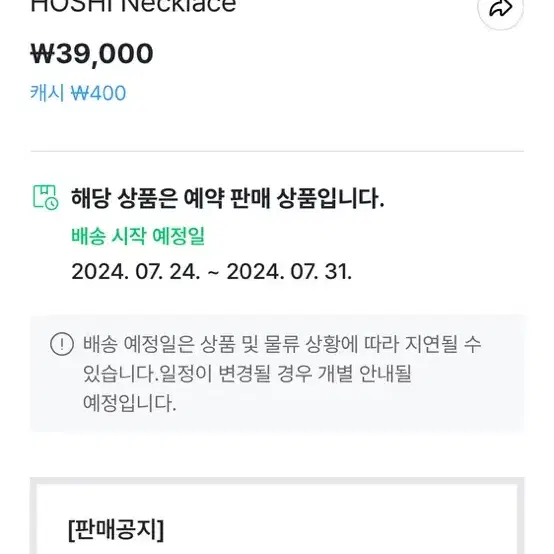The image size is (554, 554).
Task: Click the 해당 상품은 예약 판매 상품입니다 heading
Action: pos(228,198)
